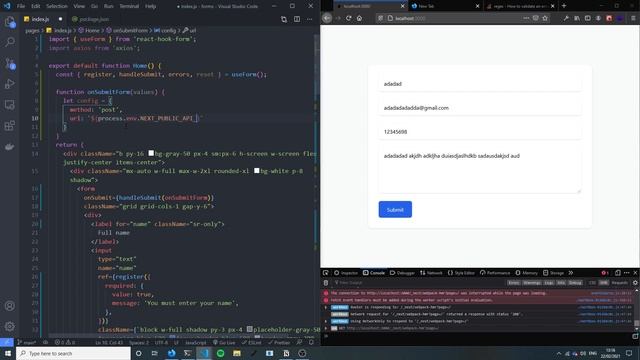
Task: Click the bg-gray-50 color swatch in code
Action: [151, 153]
